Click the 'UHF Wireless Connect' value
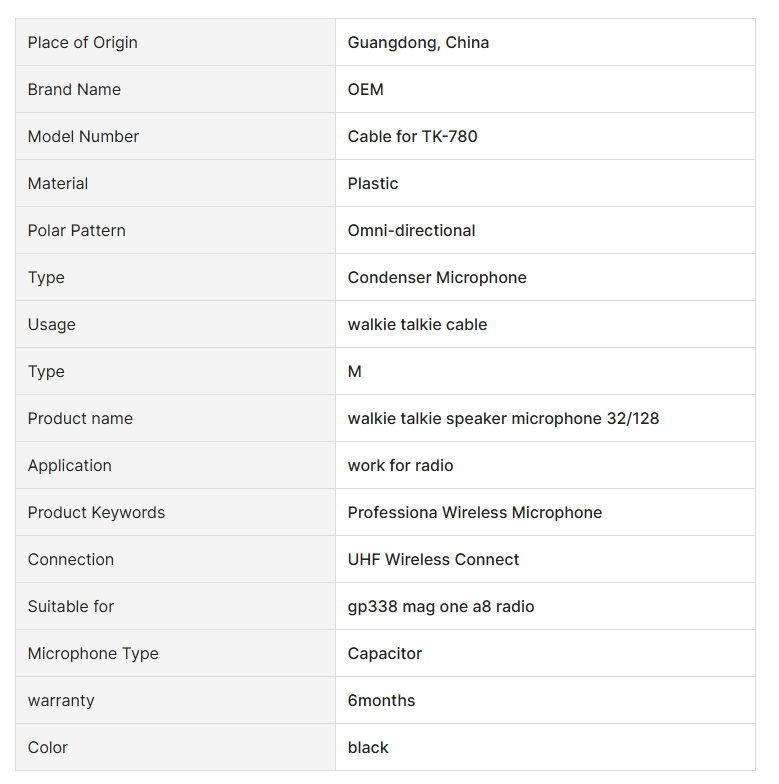The image size is (779, 784). tap(433, 559)
